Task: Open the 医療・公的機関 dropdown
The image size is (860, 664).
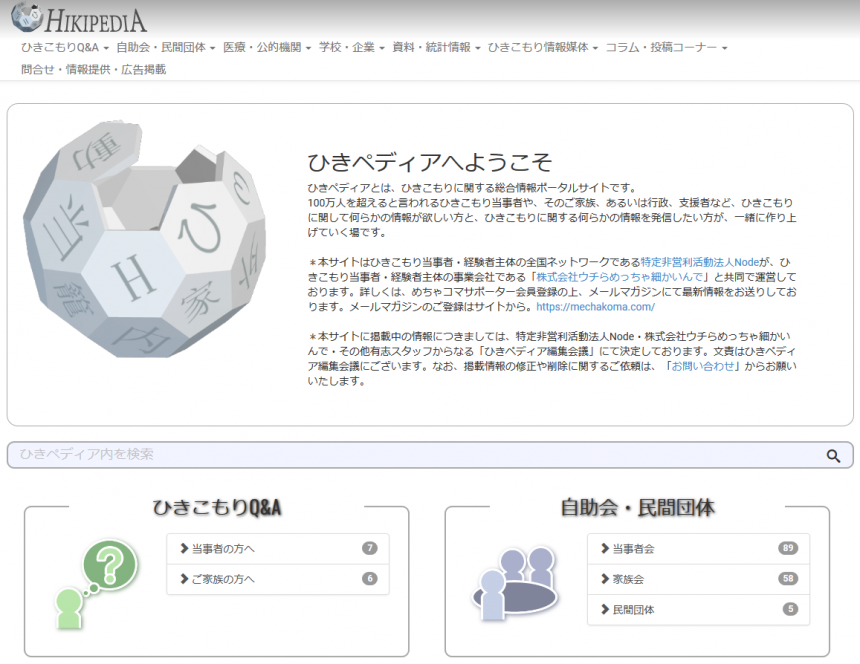Action: (x=267, y=47)
